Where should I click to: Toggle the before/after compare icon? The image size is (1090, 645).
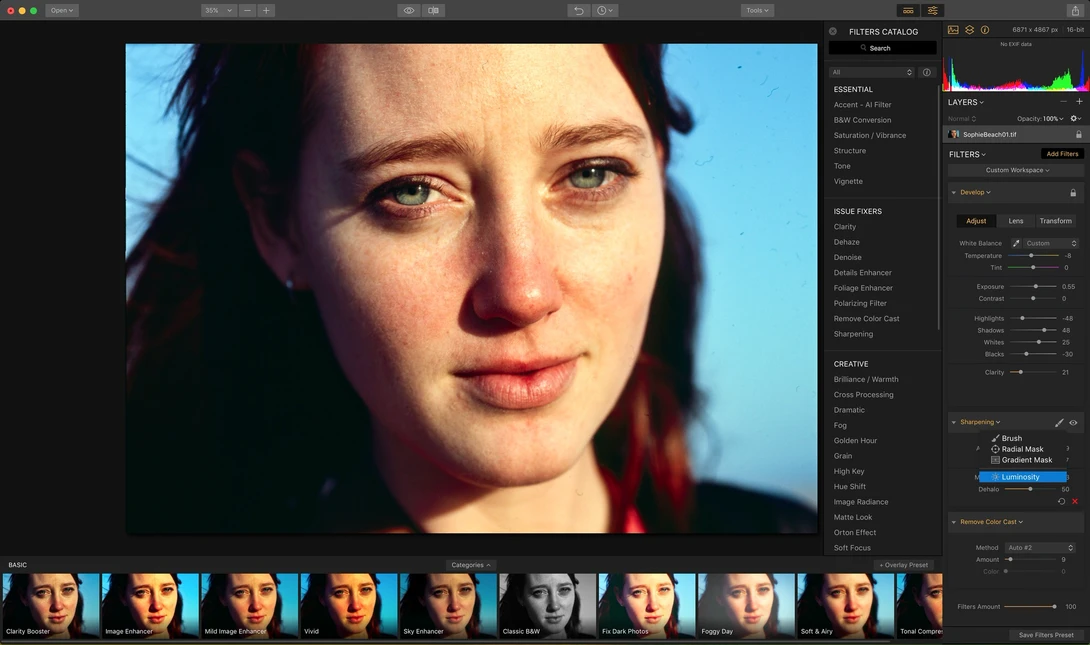(x=433, y=10)
